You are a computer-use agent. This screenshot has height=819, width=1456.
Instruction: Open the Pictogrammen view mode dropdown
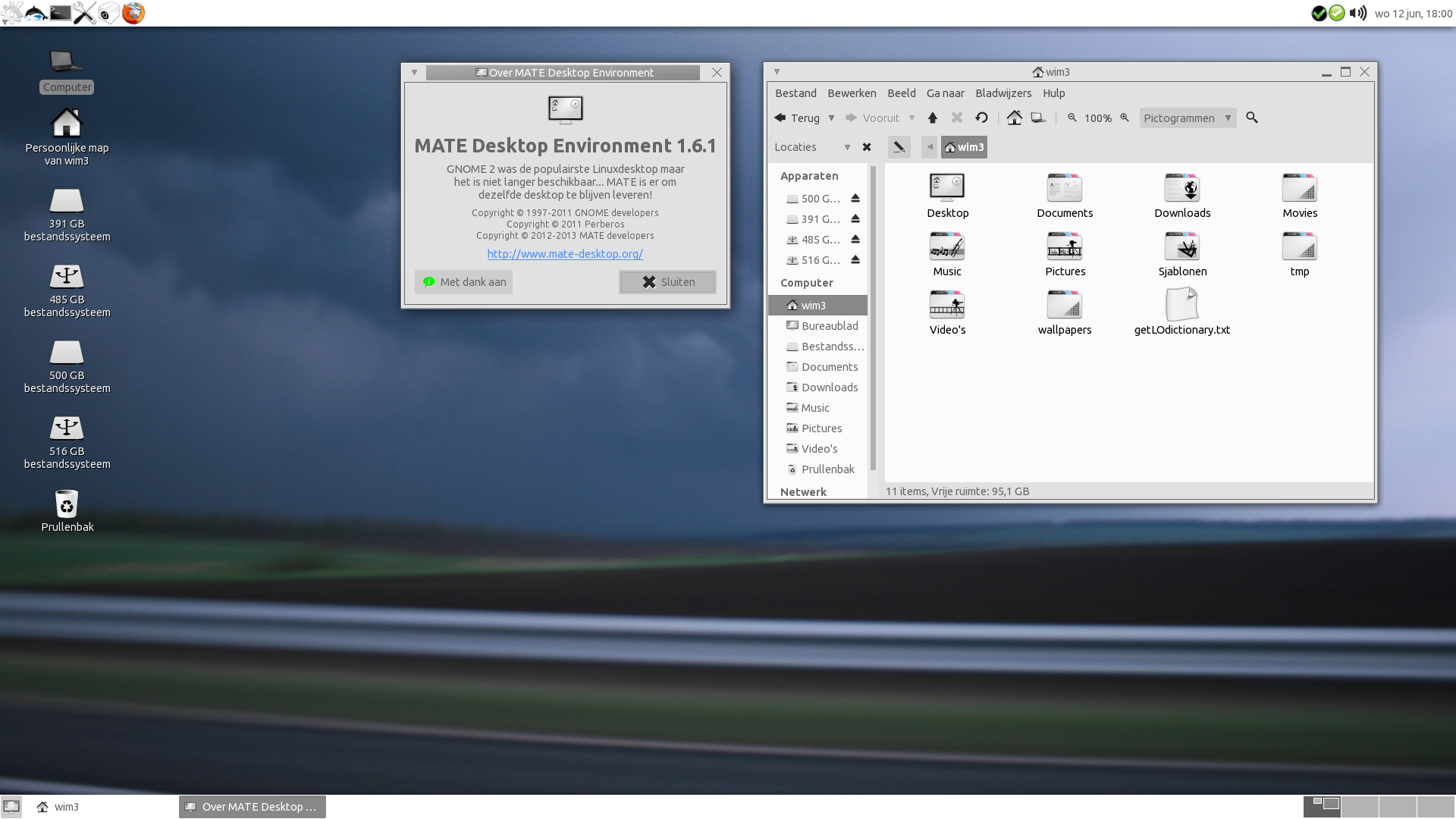coord(1188,118)
